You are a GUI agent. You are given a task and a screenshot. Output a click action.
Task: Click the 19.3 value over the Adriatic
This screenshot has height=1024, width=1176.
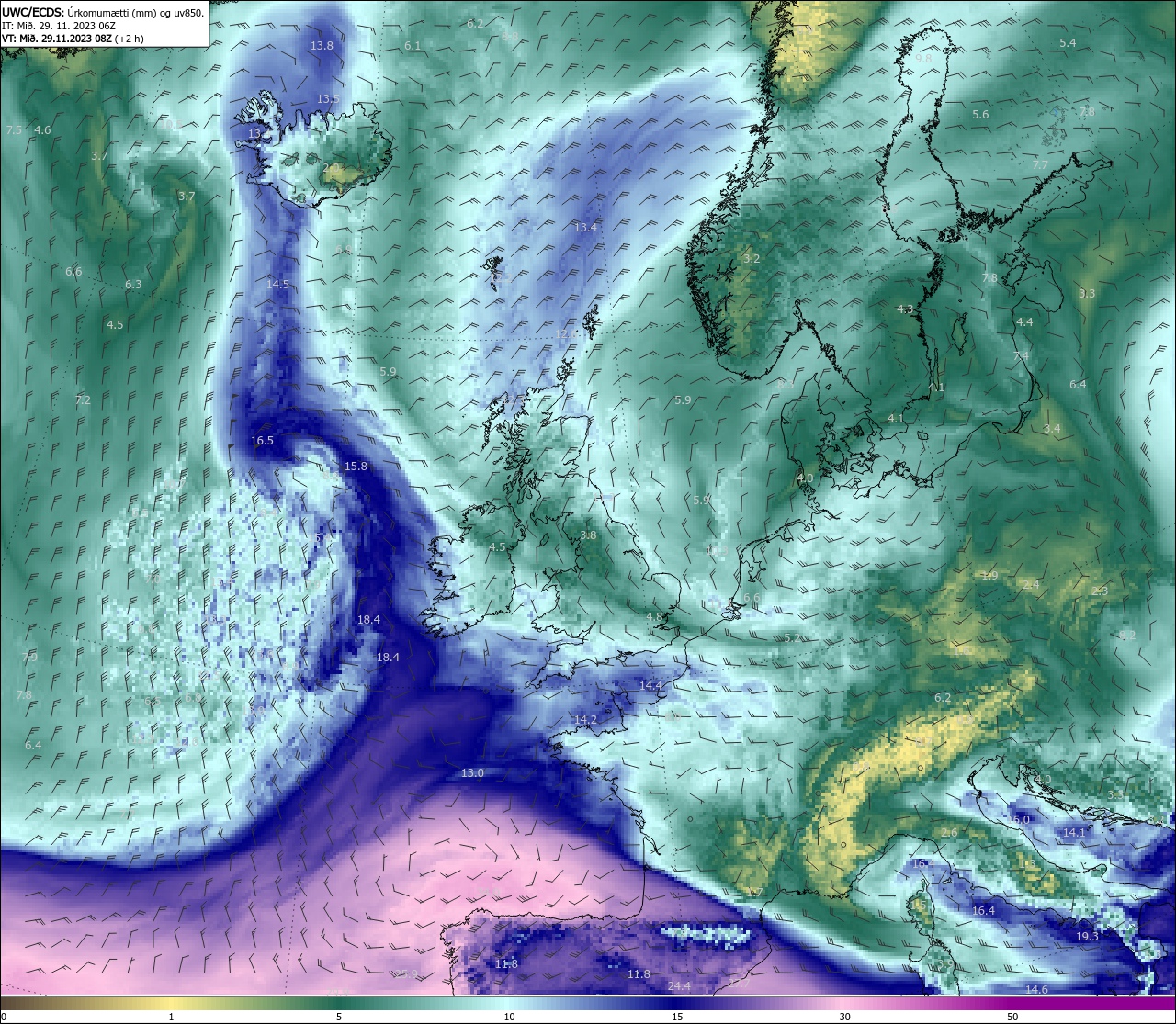pos(1087,937)
